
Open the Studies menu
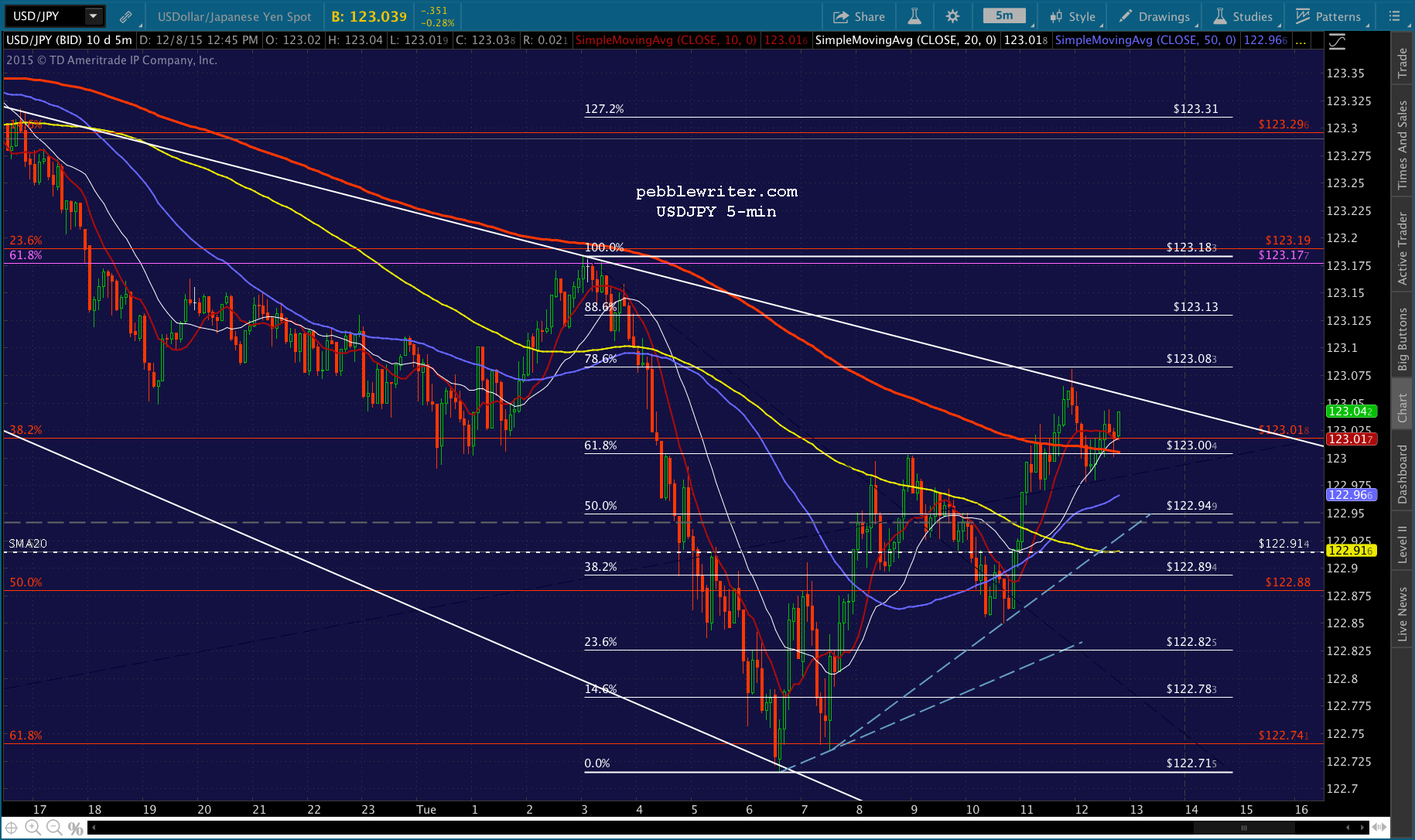[1243, 16]
